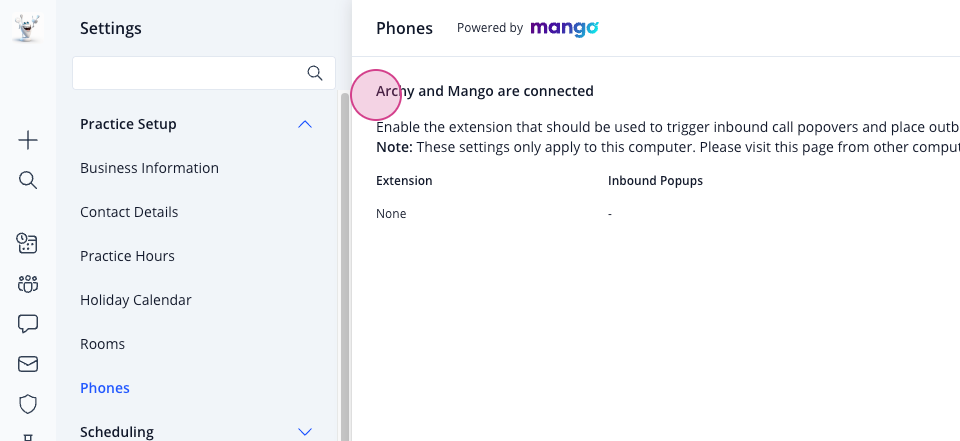This screenshot has height=441, width=960.
Task: Open the global search magnifier in left rail
Action: (x=28, y=180)
